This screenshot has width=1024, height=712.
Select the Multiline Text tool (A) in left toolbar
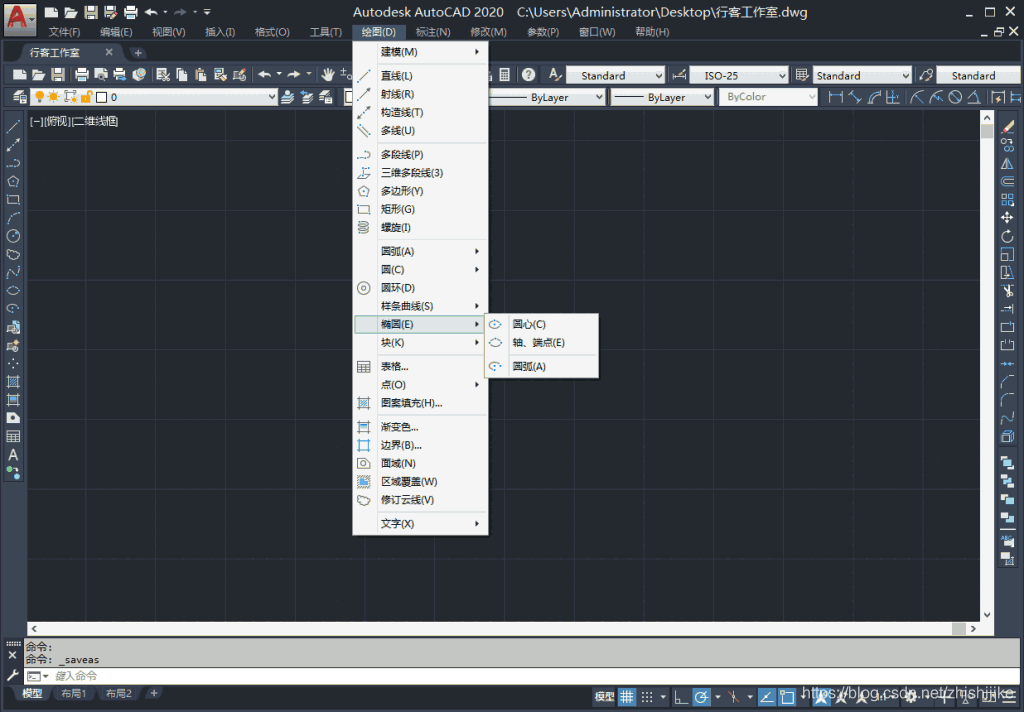click(x=13, y=455)
